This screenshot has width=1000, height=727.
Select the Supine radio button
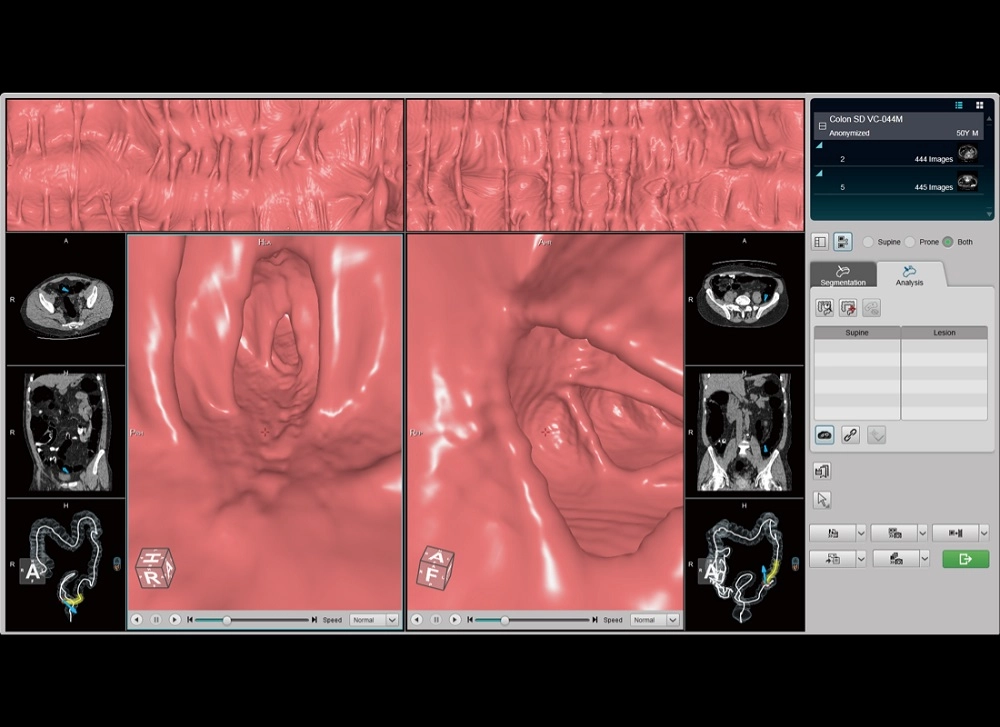868,242
